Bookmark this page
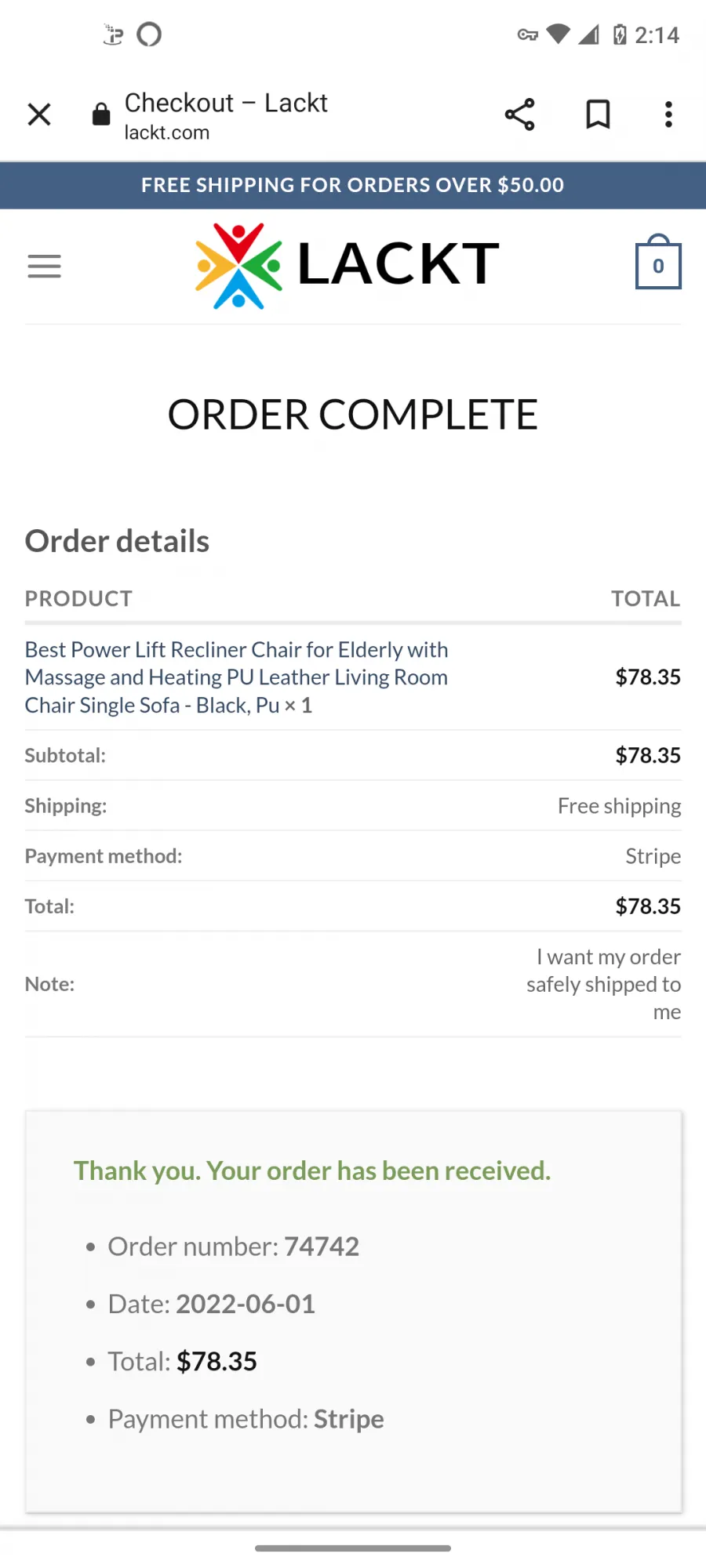This screenshot has height=1568, width=706. point(598,114)
